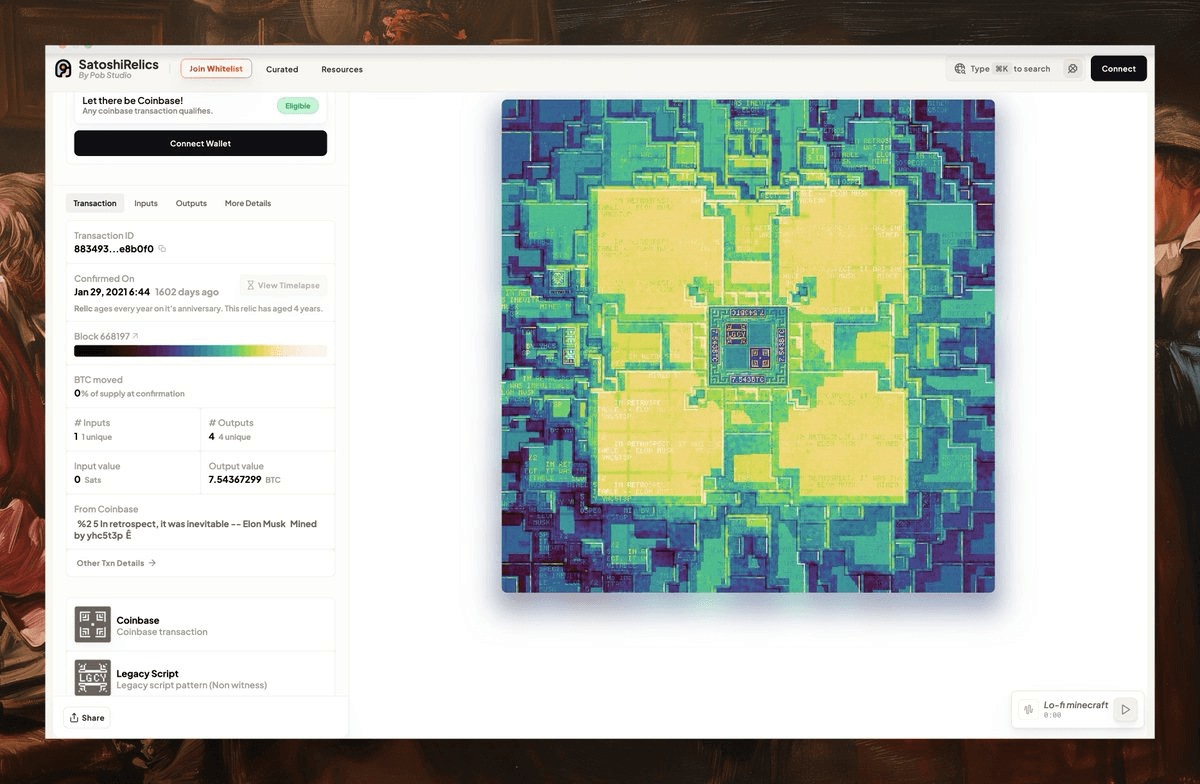Click the globe icon in search bar
1200x784 pixels.
pos(960,69)
